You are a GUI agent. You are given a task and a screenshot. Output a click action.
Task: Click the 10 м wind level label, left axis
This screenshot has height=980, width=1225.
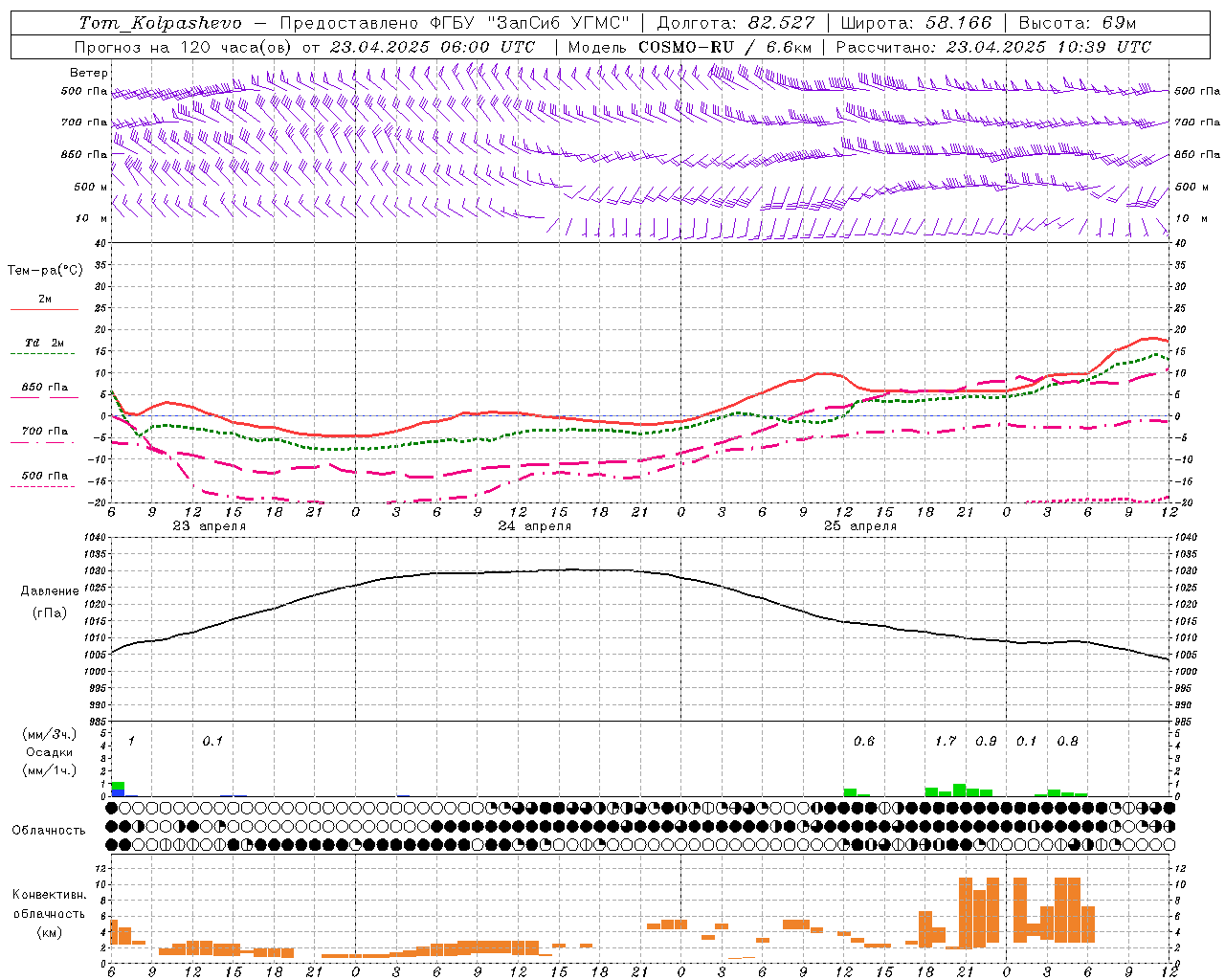92,219
